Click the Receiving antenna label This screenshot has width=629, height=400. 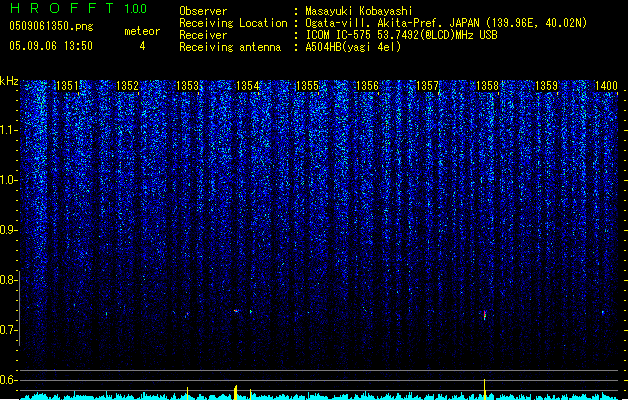point(230,47)
